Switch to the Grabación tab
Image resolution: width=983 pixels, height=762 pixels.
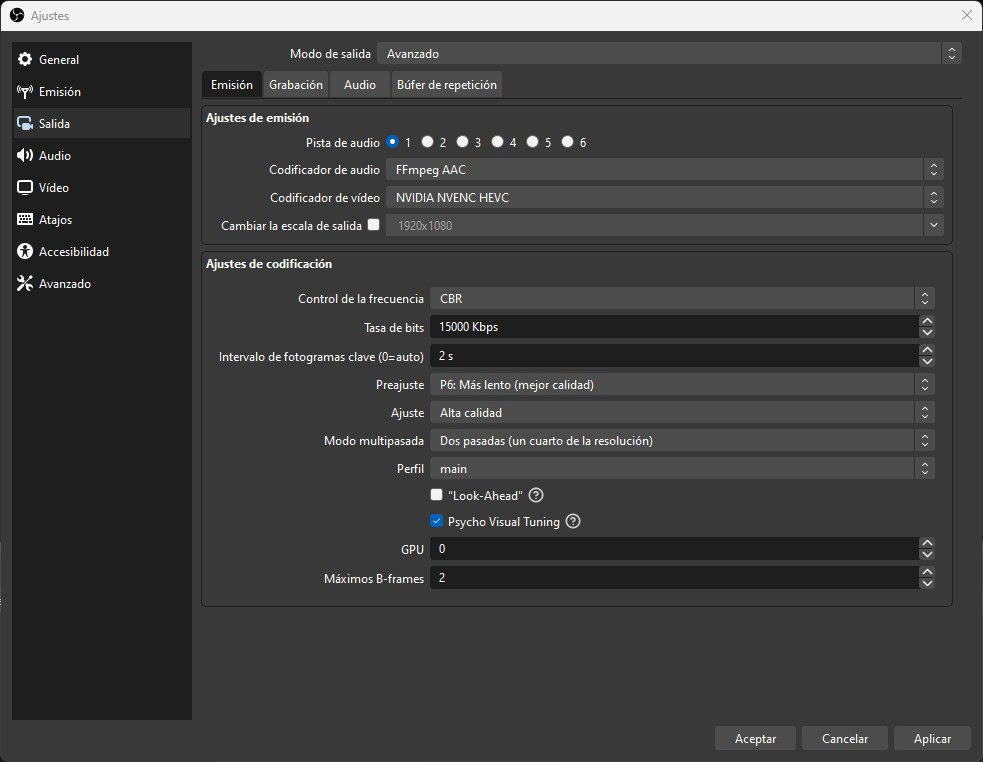296,85
